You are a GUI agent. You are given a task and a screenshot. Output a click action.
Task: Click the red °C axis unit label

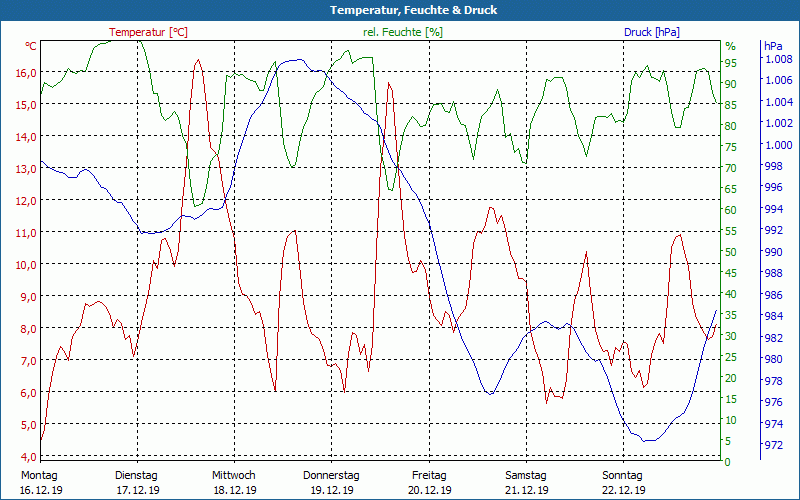(x=31, y=46)
